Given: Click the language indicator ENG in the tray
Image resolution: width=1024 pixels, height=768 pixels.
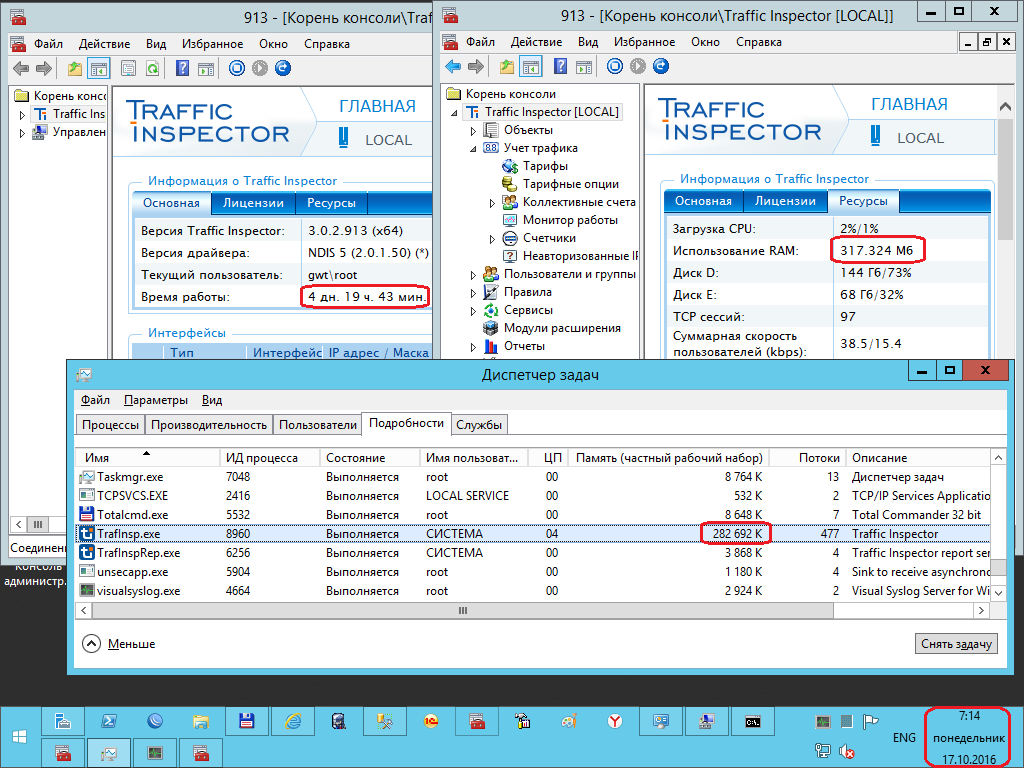Looking at the screenshot, I should pyautogui.click(x=904, y=737).
